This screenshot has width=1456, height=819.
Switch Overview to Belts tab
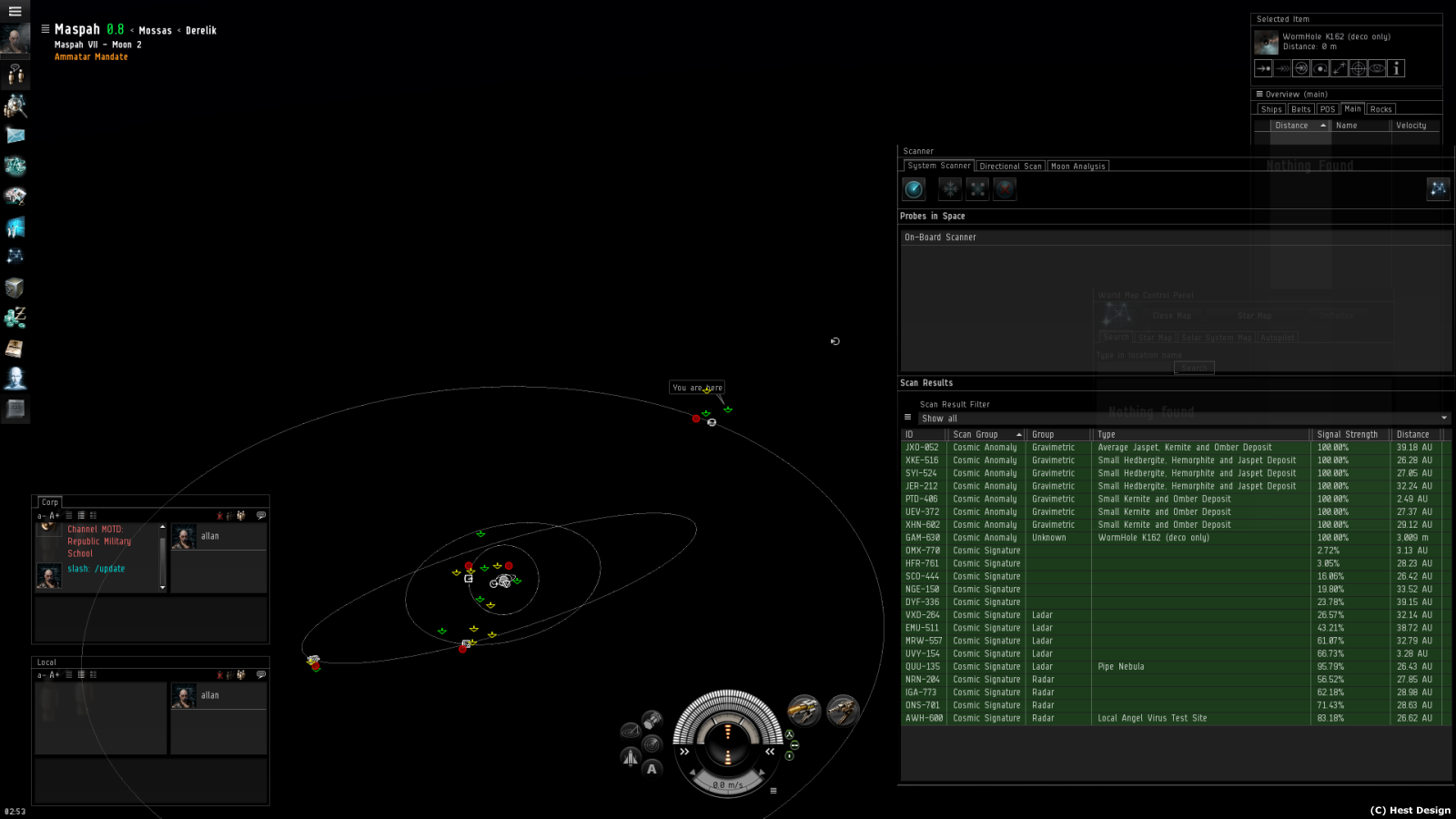(1301, 109)
